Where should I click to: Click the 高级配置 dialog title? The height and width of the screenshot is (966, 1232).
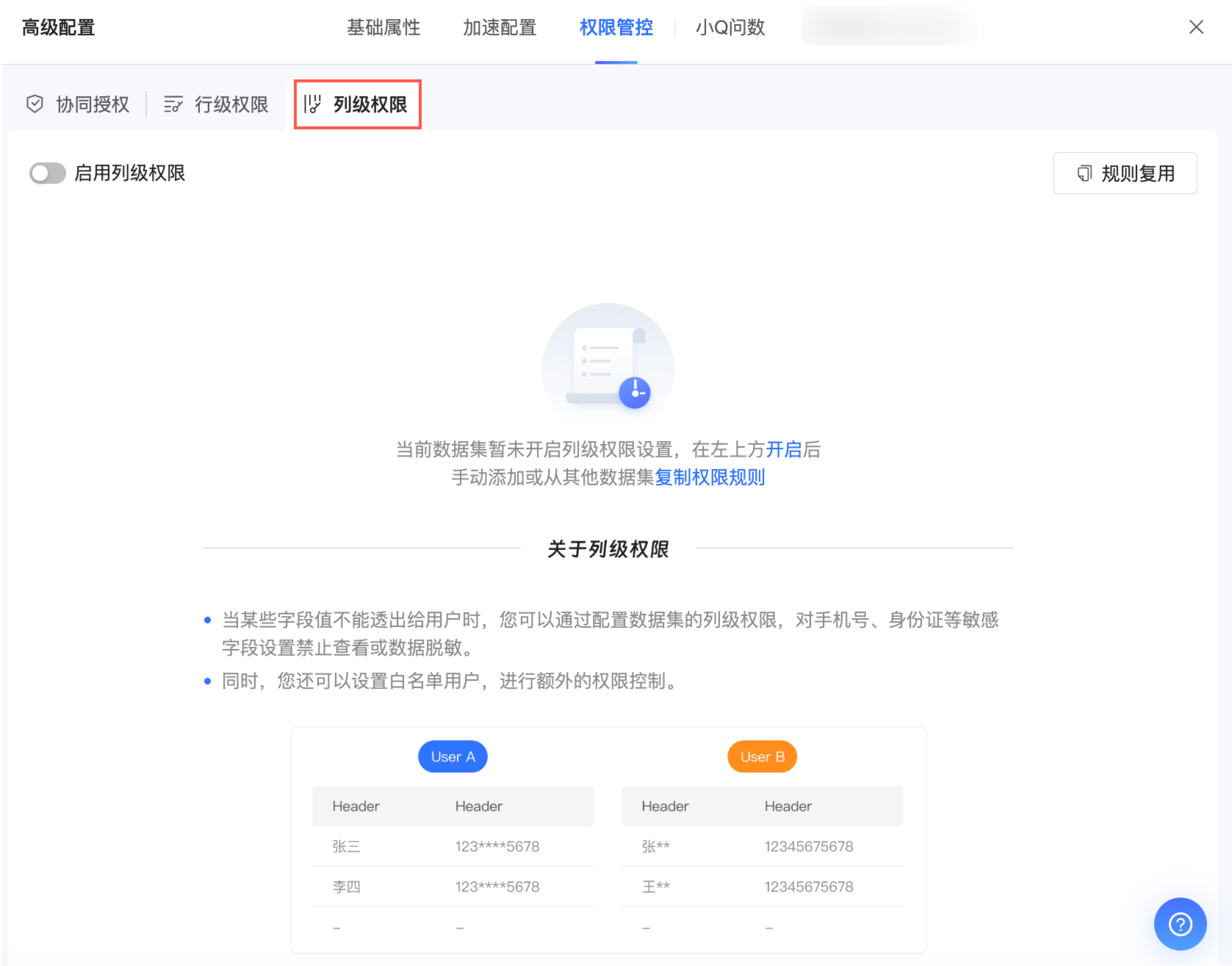(58, 27)
